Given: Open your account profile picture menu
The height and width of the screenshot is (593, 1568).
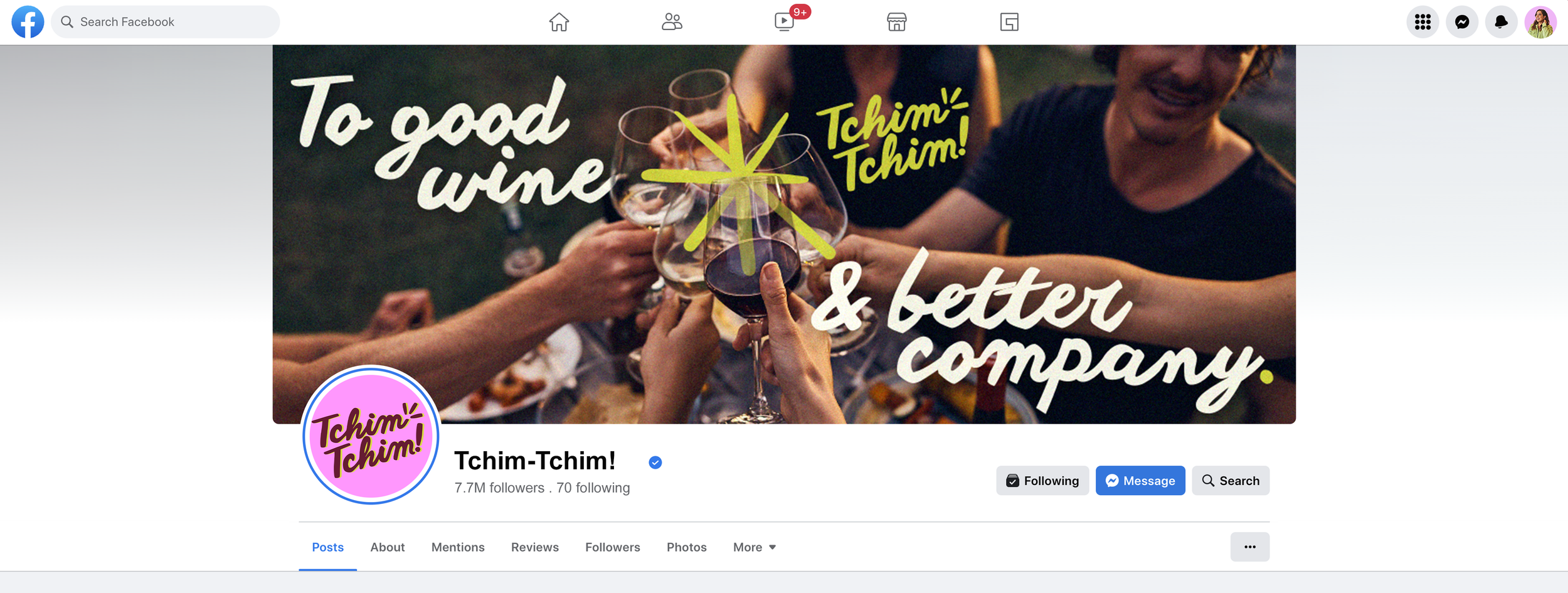Looking at the screenshot, I should (x=1541, y=22).
